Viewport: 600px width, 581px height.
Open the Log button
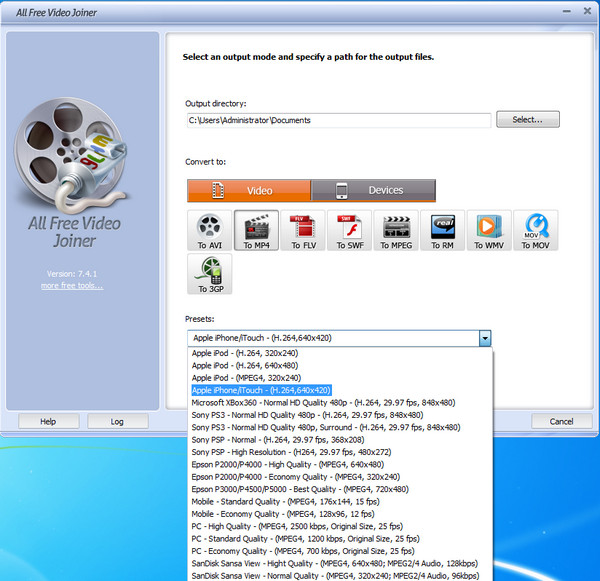tap(117, 421)
